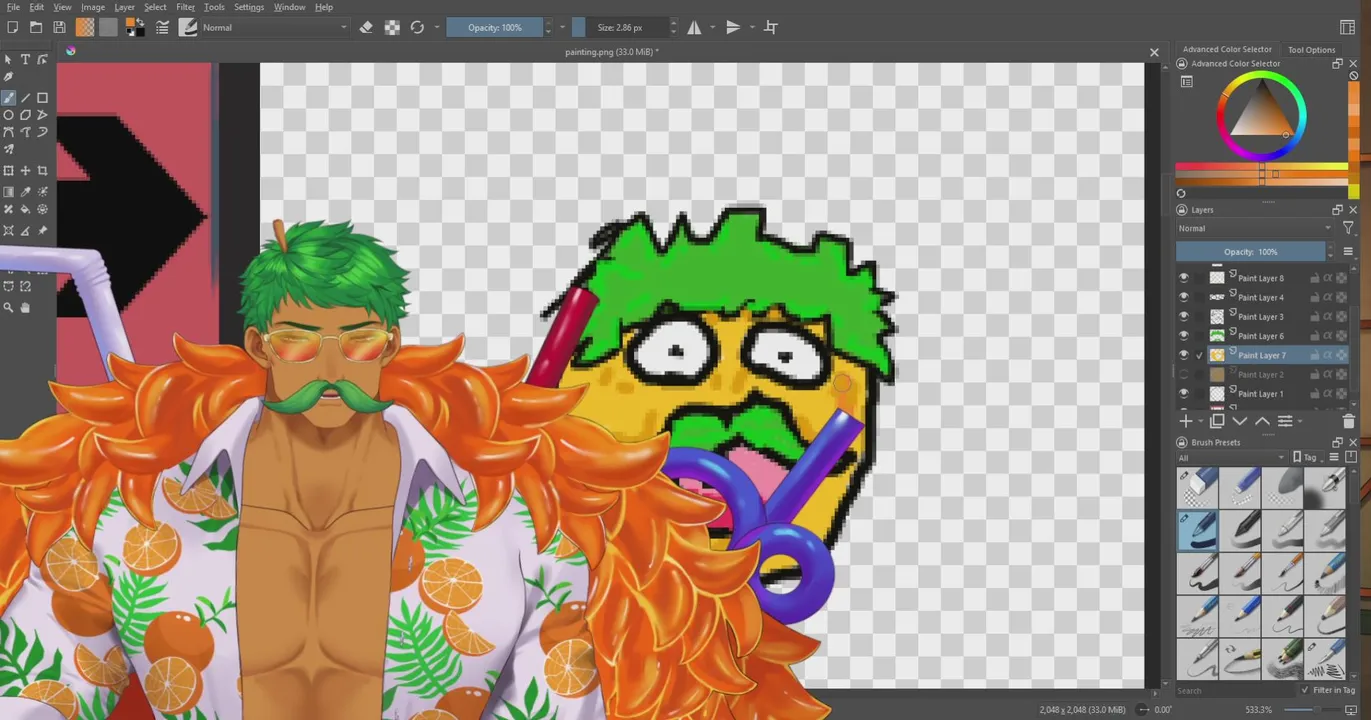Open brush presets All tag dropdown
The width and height of the screenshot is (1371, 720).
pos(1231,458)
